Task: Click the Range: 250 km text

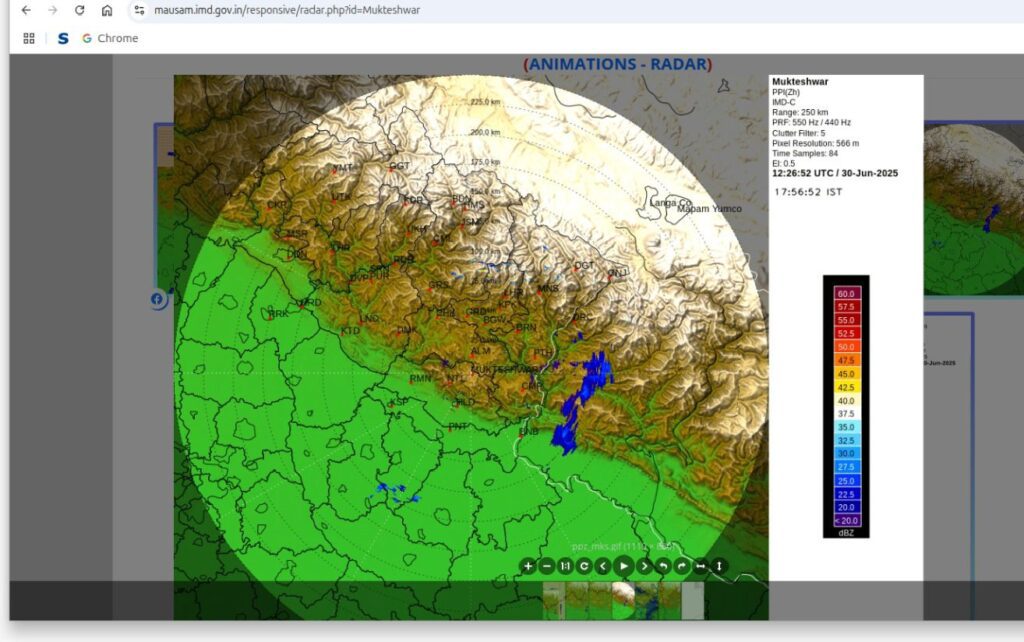Action: tap(800, 112)
